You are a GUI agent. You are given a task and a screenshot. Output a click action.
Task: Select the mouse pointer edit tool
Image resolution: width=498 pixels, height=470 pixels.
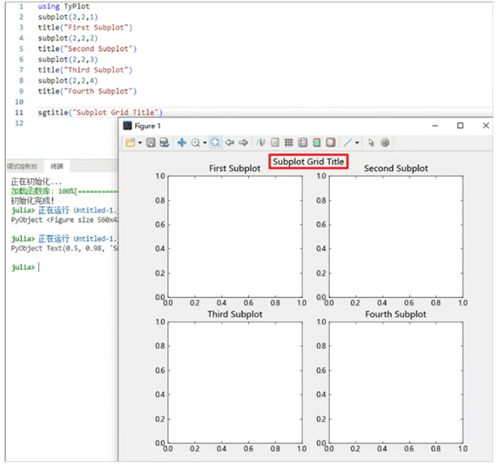pos(371,143)
